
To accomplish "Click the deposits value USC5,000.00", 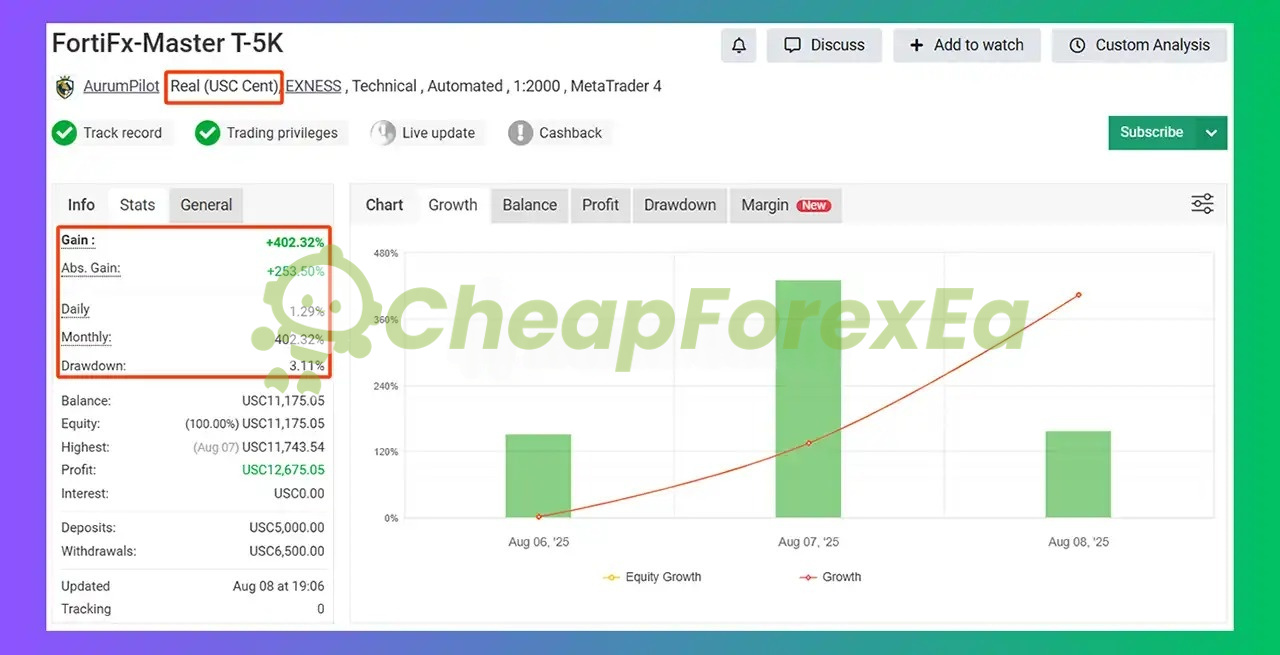I will click(x=286, y=528).
